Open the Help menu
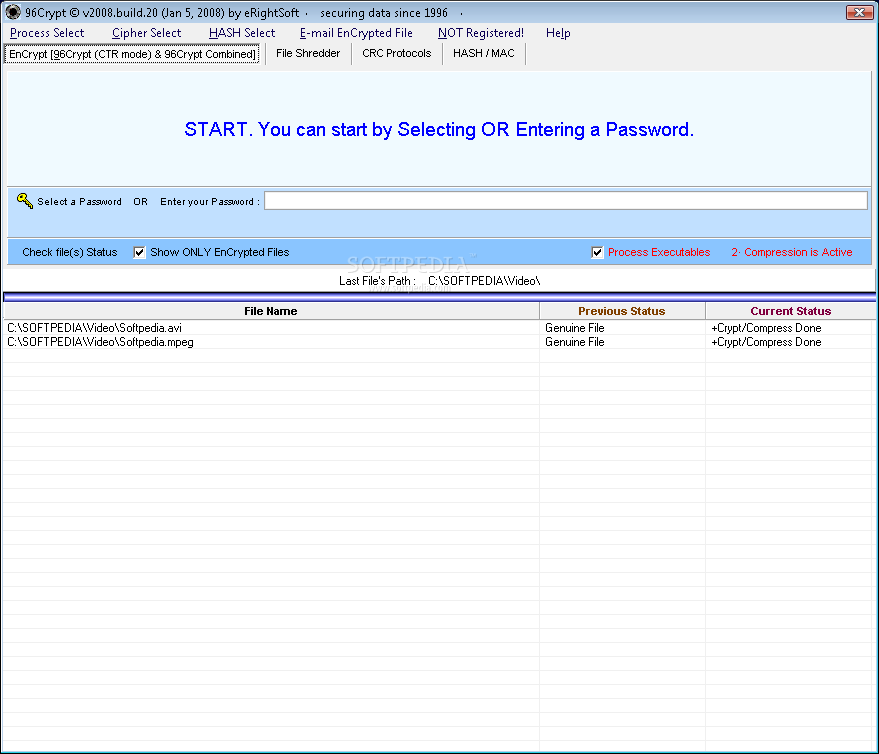The height and width of the screenshot is (754, 879). tap(558, 33)
